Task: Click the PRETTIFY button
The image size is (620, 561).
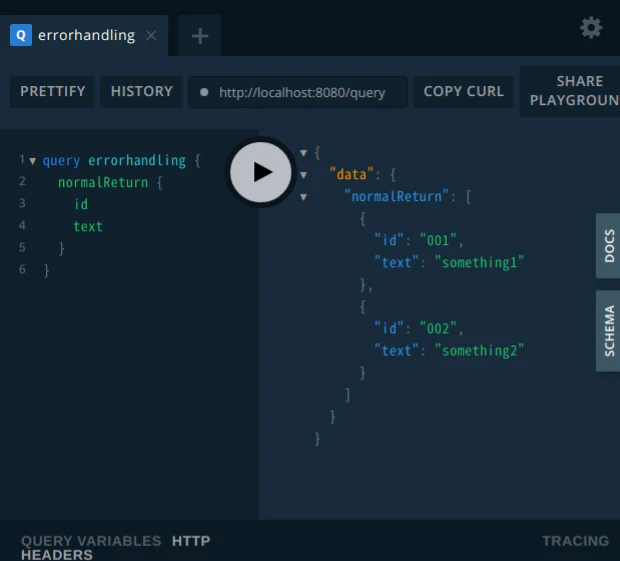Action: (52, 91)
